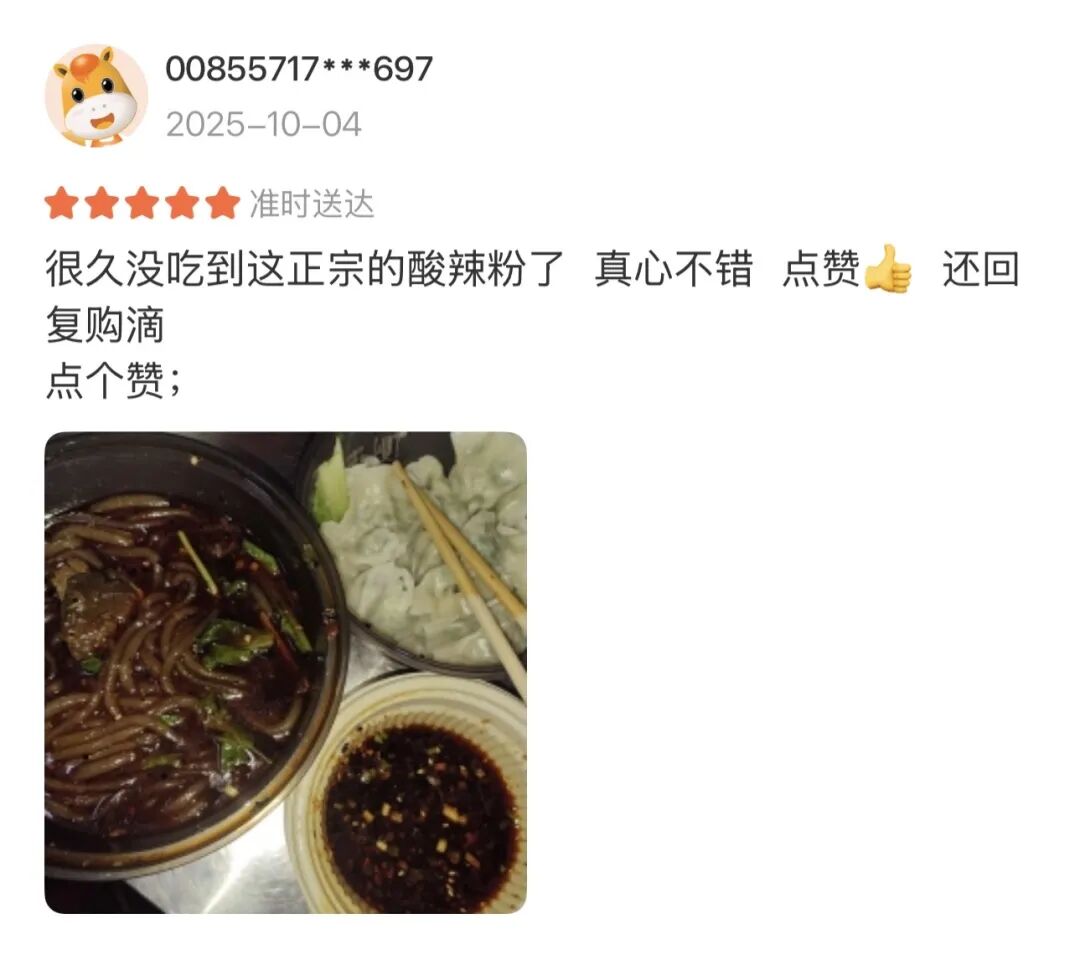The image size is (1080, 955).
Task: Click the line 点个赞;
Action: tap(114, 380)
